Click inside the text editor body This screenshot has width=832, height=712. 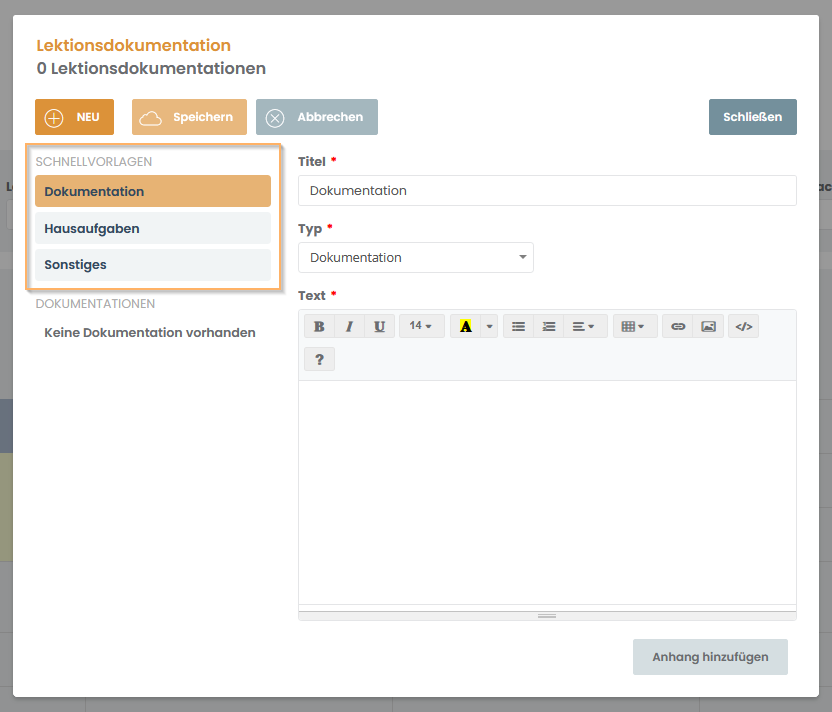[x=547, y=492]
